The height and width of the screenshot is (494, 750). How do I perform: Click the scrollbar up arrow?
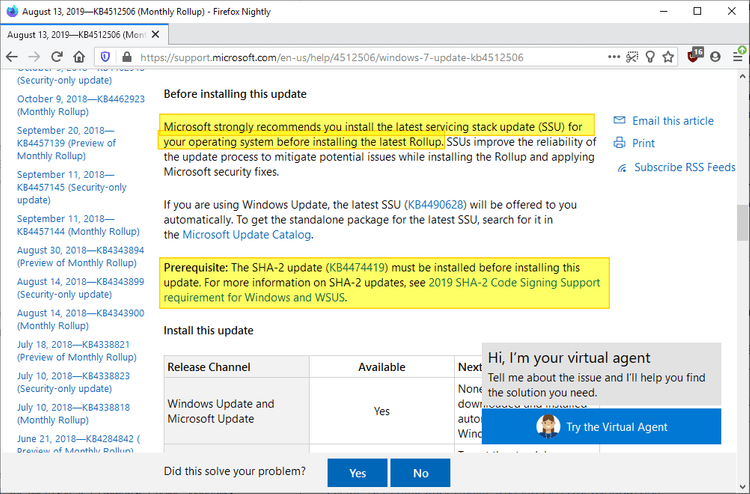[742, 76]
